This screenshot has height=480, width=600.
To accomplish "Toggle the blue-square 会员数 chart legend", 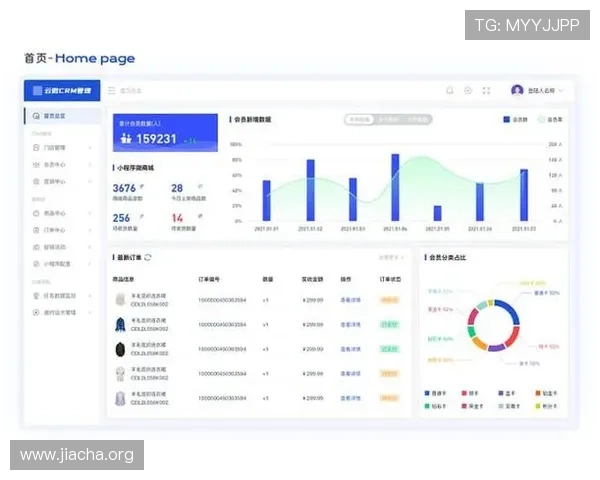I will (515, 119).
